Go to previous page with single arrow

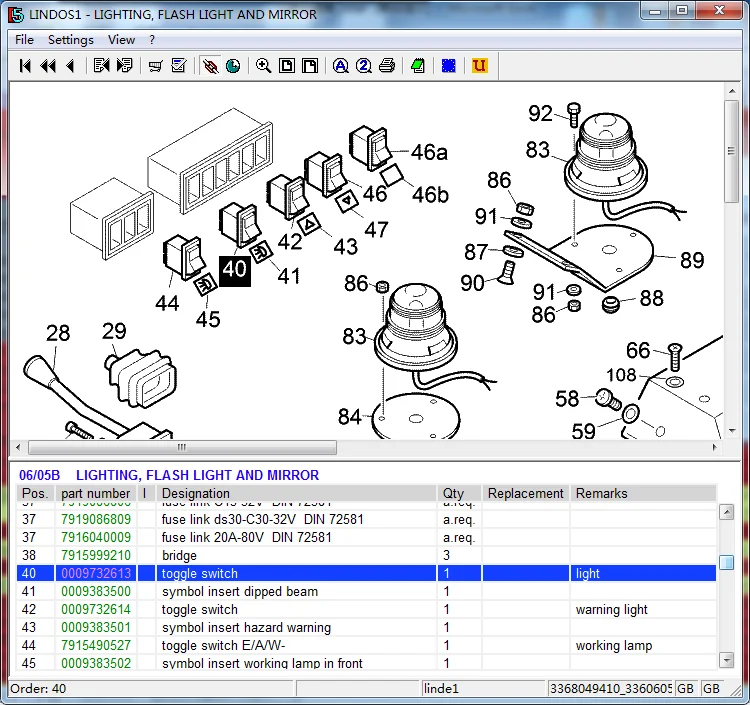70,66
